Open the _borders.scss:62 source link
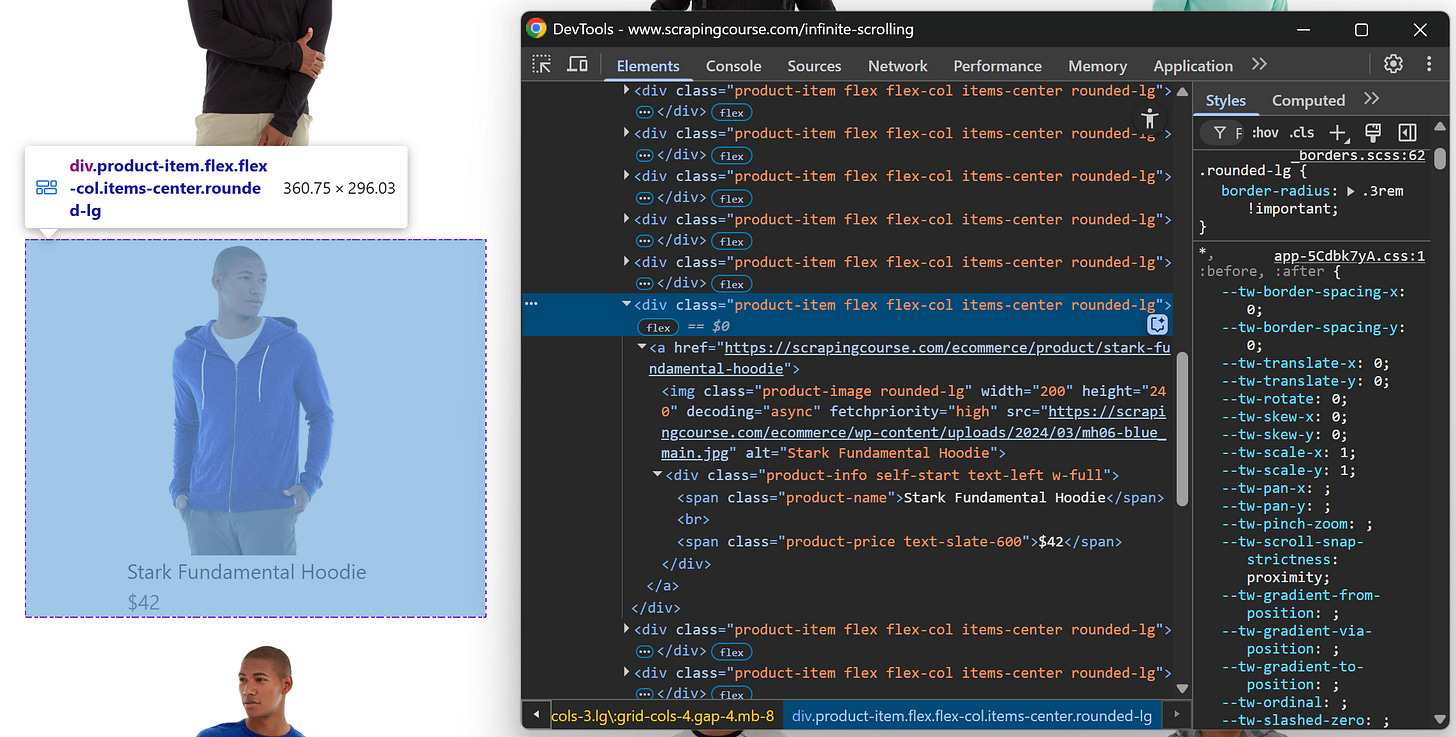The height and width of the screenshot is (737, 1456). 1361,155
